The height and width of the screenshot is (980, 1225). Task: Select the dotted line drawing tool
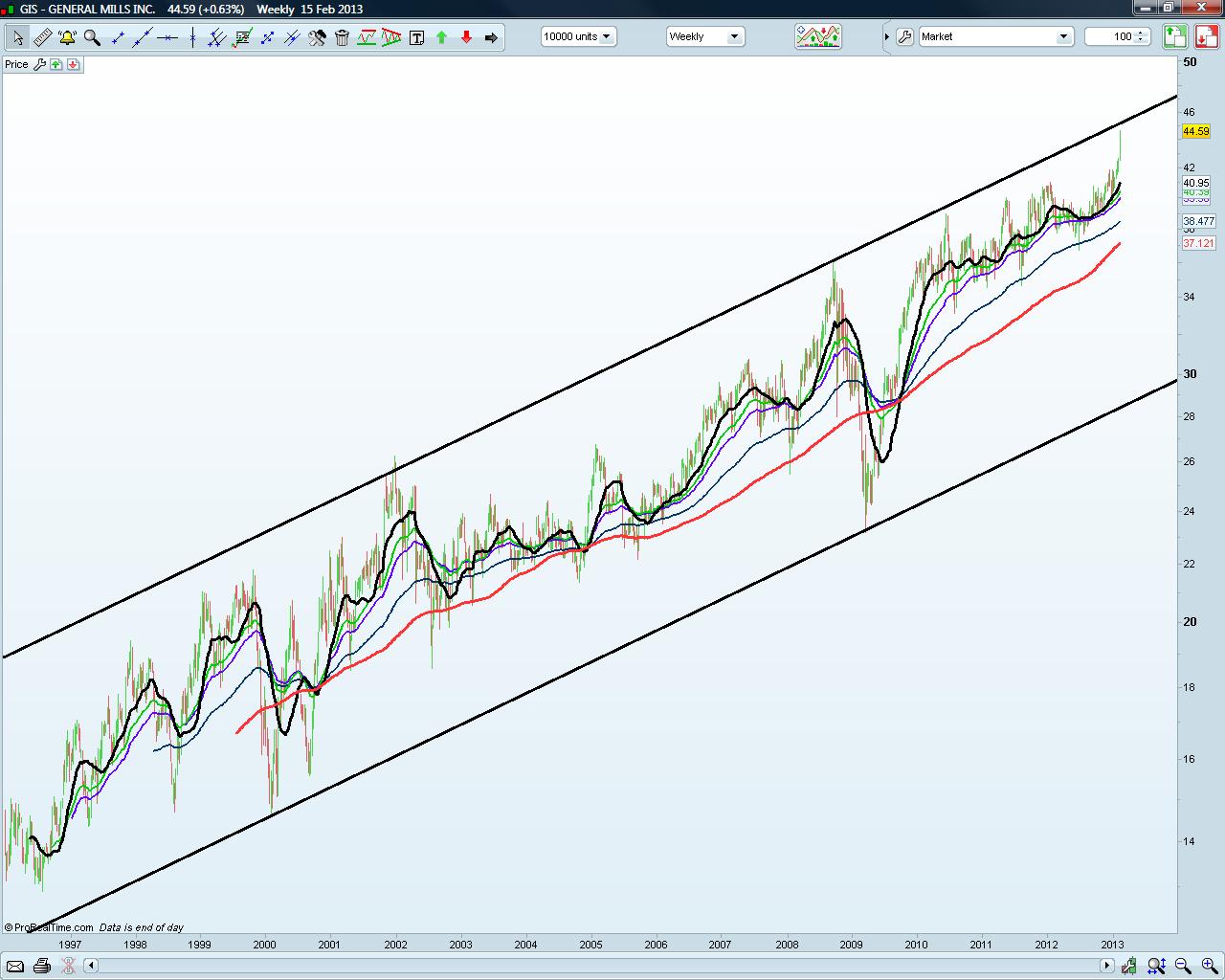click(x=267, y=37)
